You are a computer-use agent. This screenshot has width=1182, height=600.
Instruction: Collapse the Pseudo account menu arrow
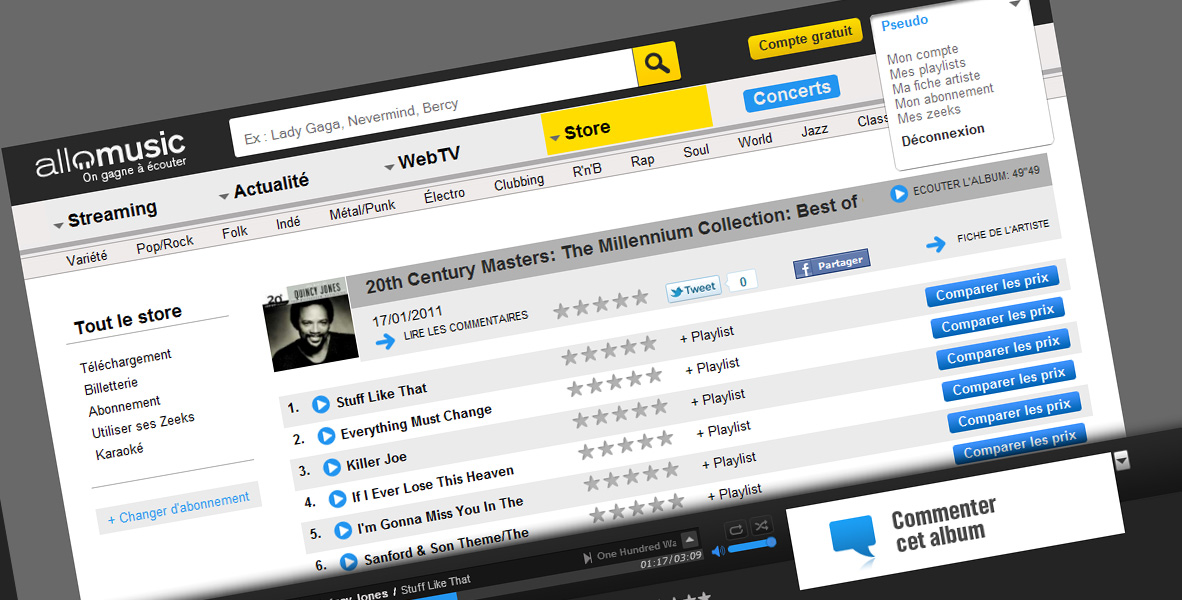[x=1015, y=4]
